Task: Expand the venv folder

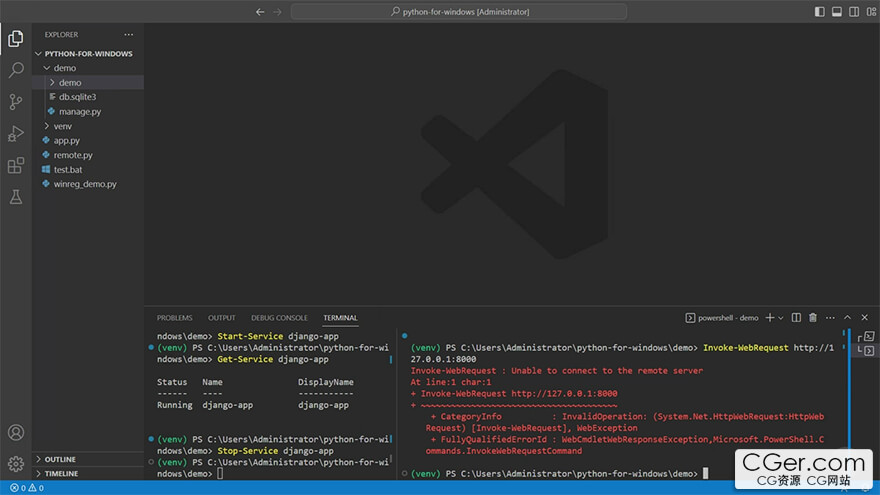Action: pyautogui.click(x=62, y=126)
